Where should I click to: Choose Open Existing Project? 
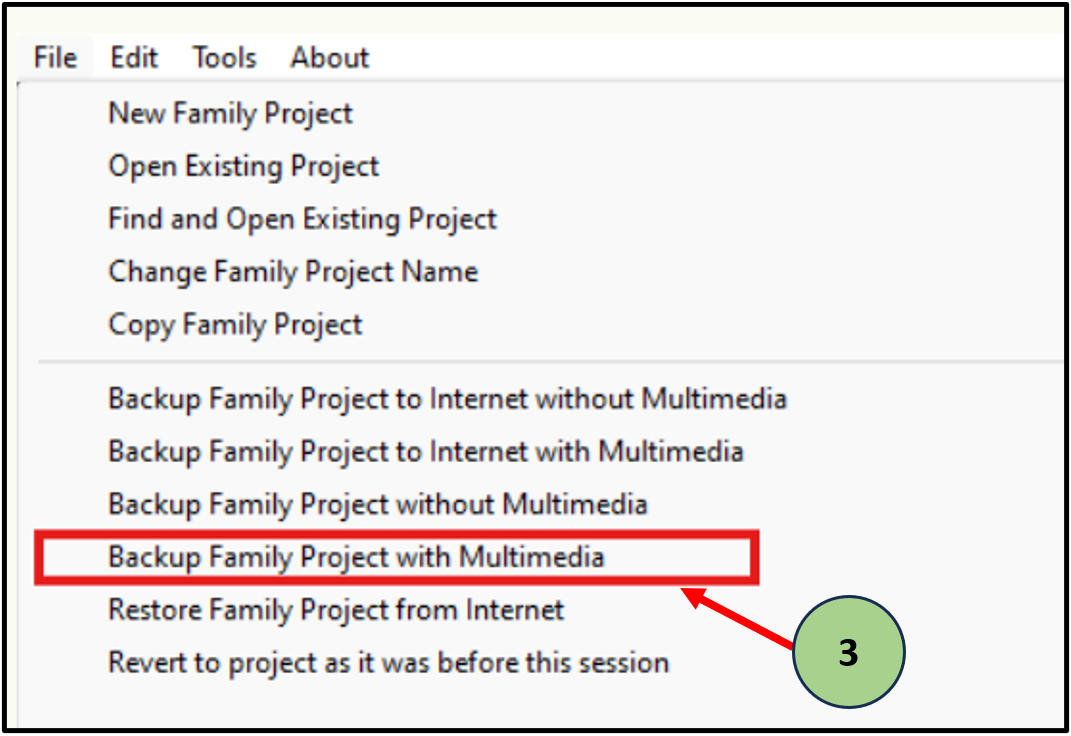(244, 166)
